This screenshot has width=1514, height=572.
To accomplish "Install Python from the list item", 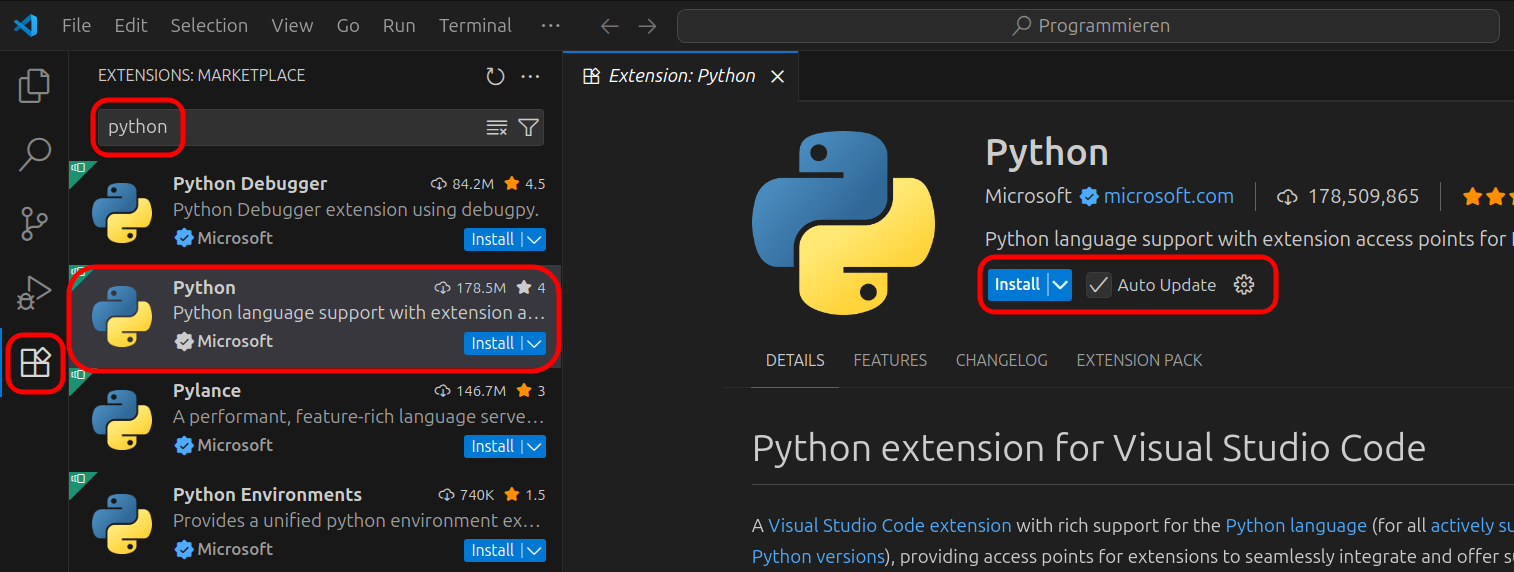I will click(493, 344).
